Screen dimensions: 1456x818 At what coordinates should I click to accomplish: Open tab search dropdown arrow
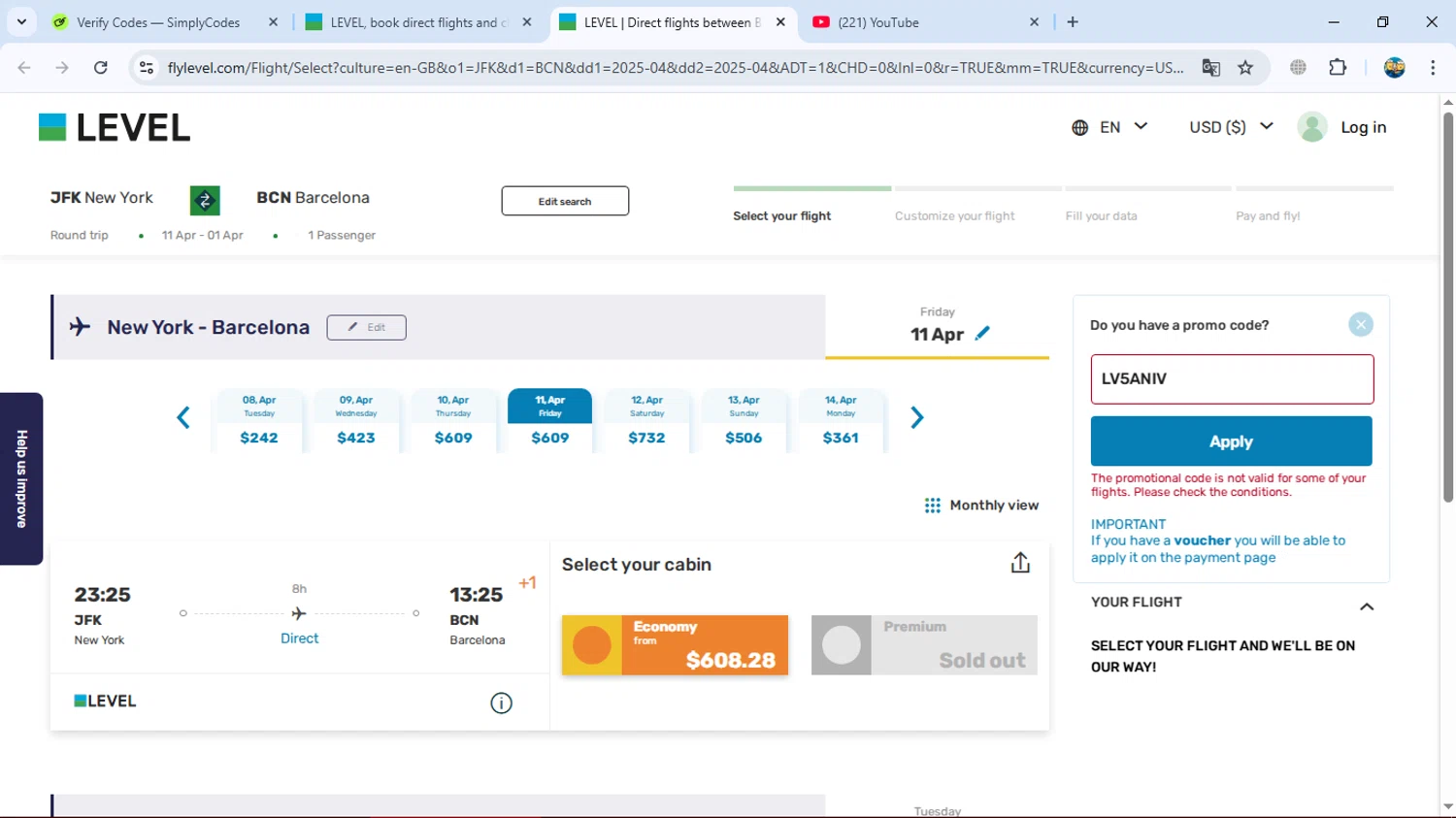(21, 21)
